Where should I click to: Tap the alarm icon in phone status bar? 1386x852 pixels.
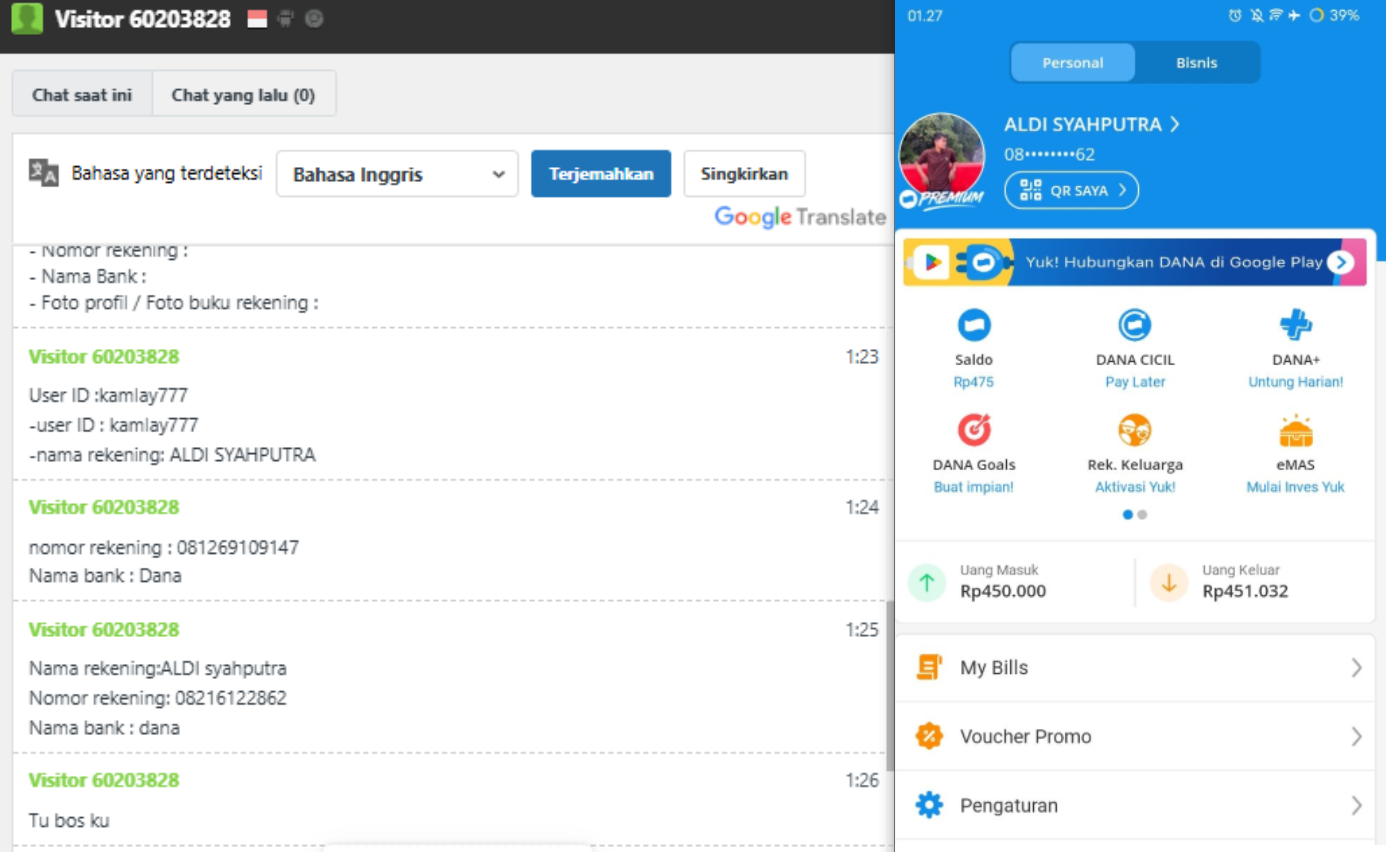point(1236,15)
